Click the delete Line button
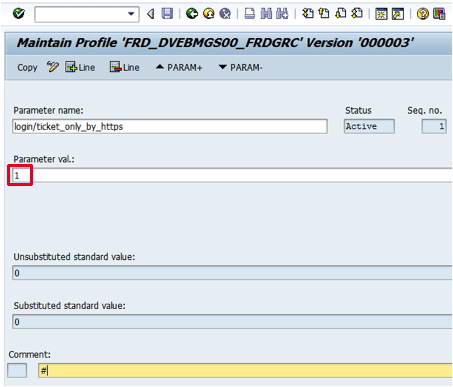Image resolution: width=453 pixels, height=387 pixels. 125,67
